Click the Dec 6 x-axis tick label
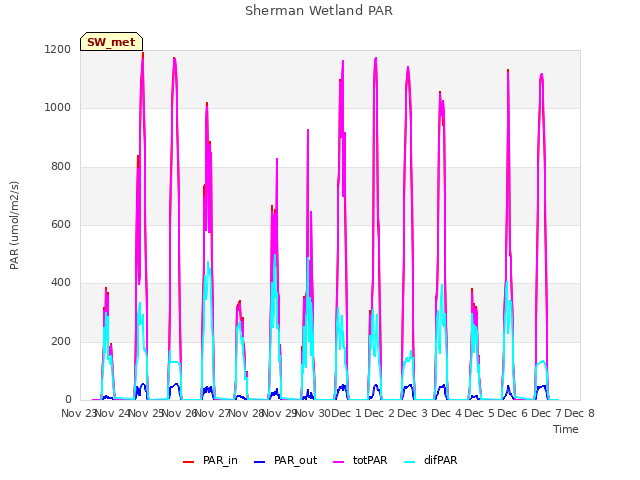Image resolution: width=640 pixels, height=480 pixels. [512, 413]
